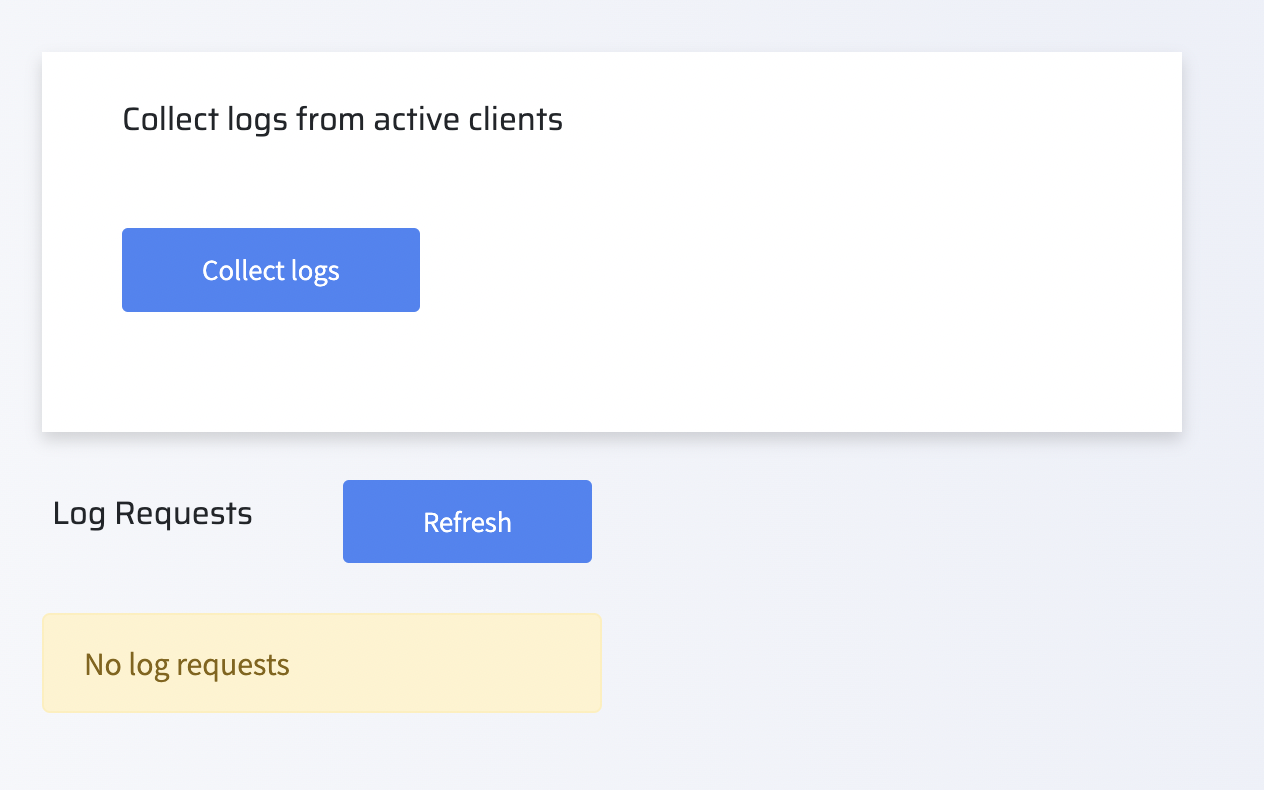The image size is (1264, 790).
Task: Hit Refresh beside the Log Requests title
Action: coord(467,522)
